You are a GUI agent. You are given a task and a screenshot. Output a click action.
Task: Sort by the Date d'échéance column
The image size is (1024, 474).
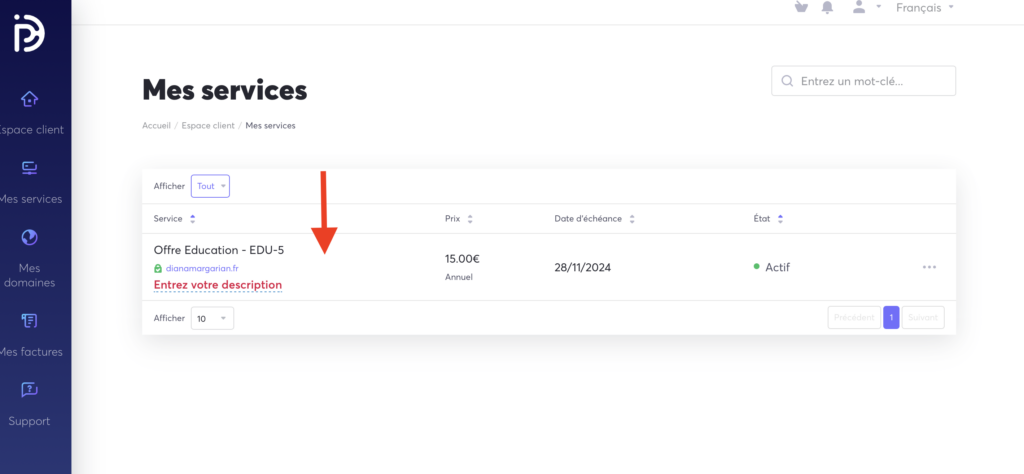coord(632,218)
